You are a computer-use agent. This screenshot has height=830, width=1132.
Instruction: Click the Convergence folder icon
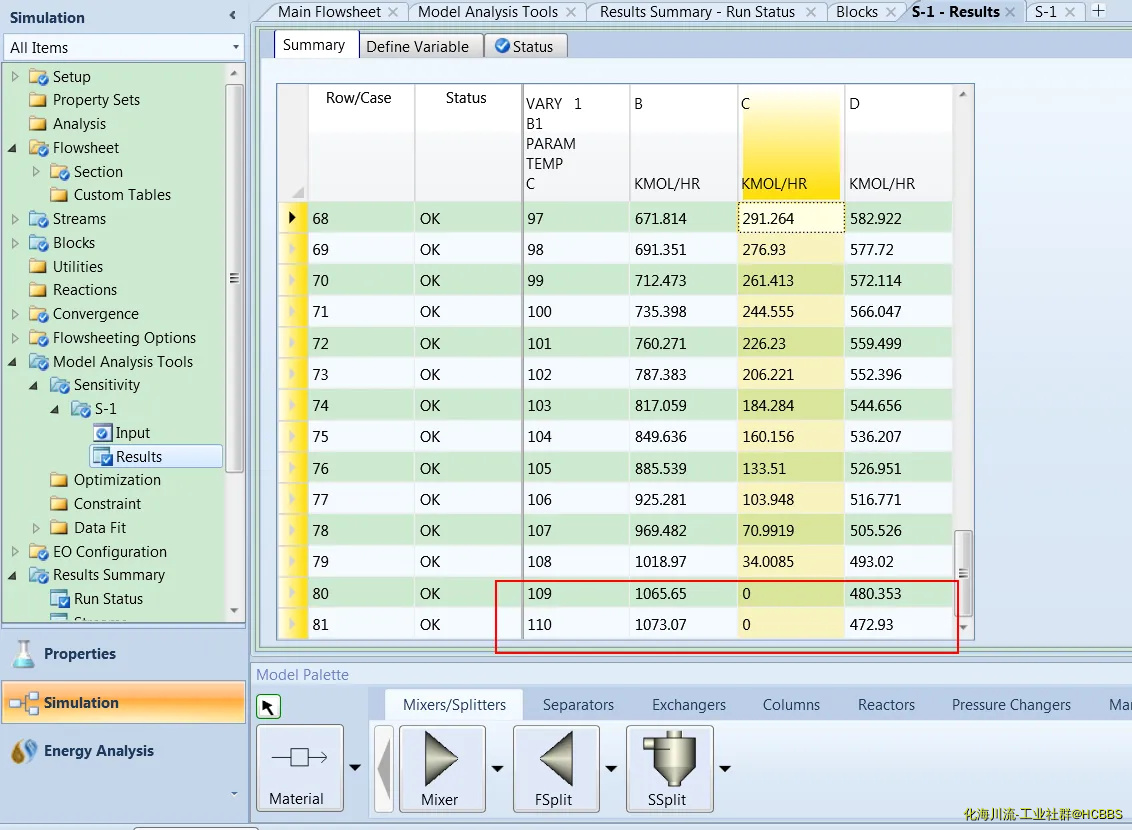(x=38, y=314)
